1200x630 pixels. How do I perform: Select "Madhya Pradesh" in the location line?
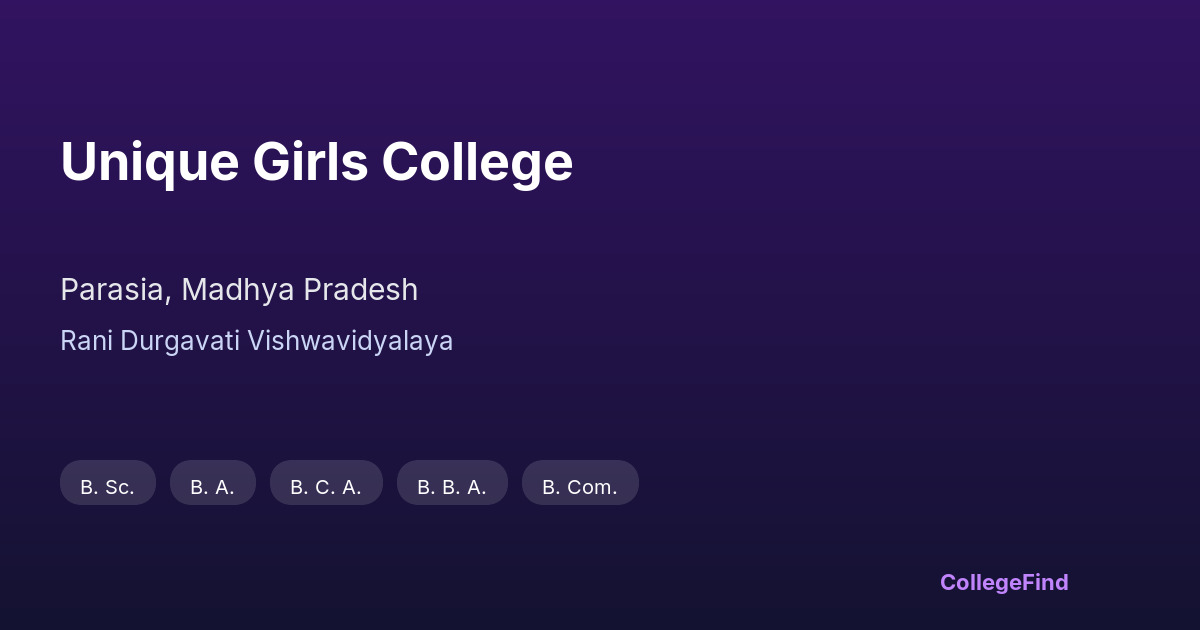coord(299,290)
